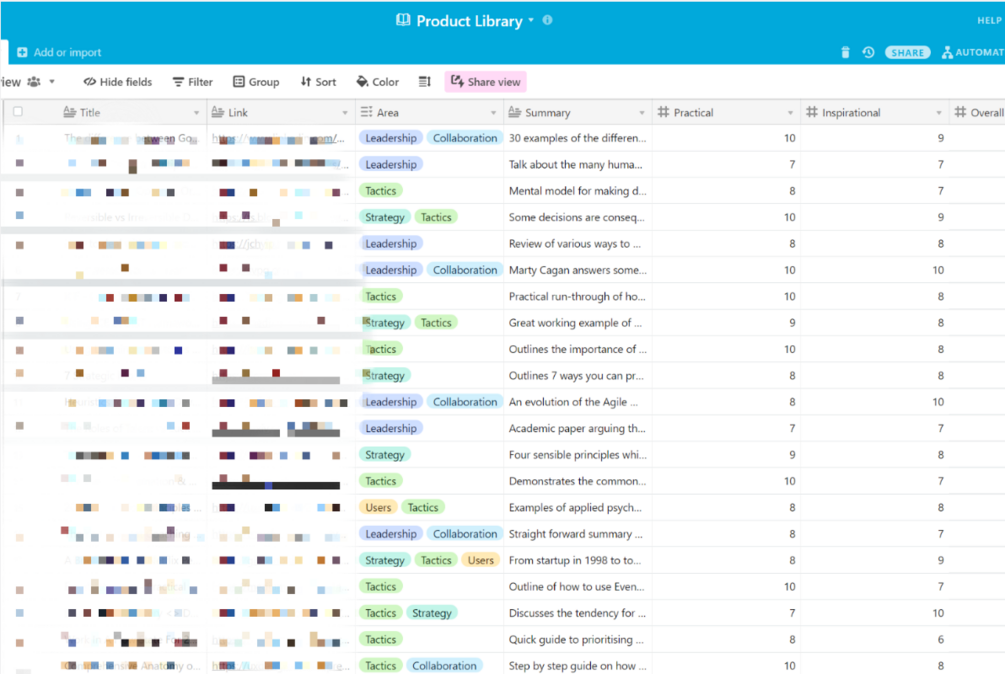
Task: Click the Add or import plus icon
Action: click(x=22, y=53)
